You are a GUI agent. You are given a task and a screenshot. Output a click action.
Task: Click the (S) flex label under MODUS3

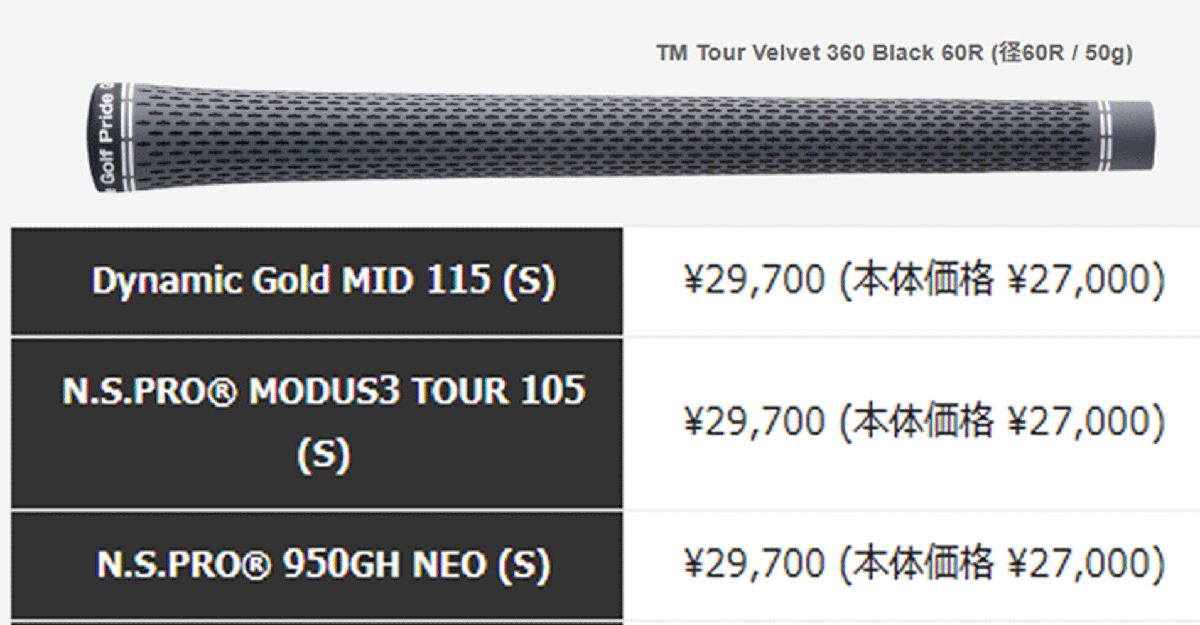coord(323,455)
